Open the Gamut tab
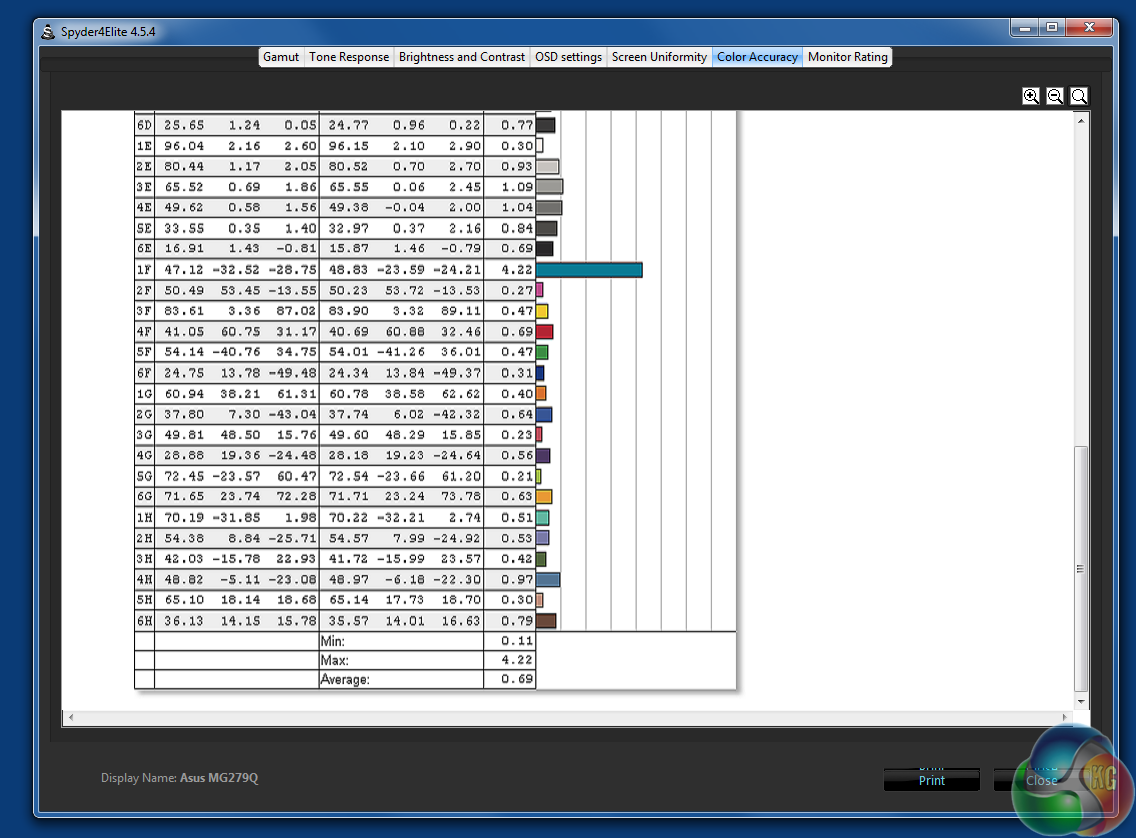The height and width of the screenshot is (838, 1136). coord(280,56)
